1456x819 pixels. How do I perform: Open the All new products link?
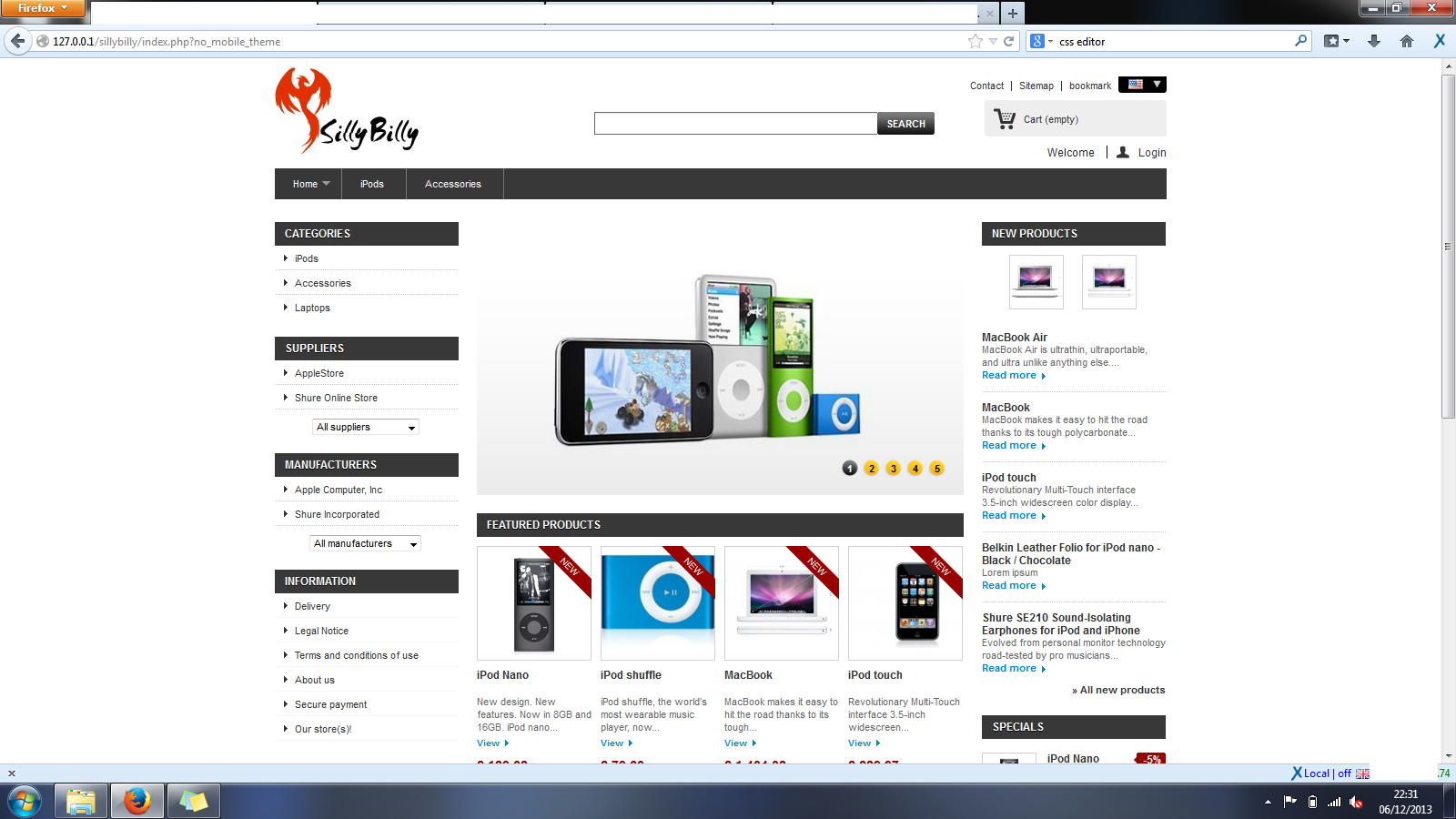click(1118, 690)
